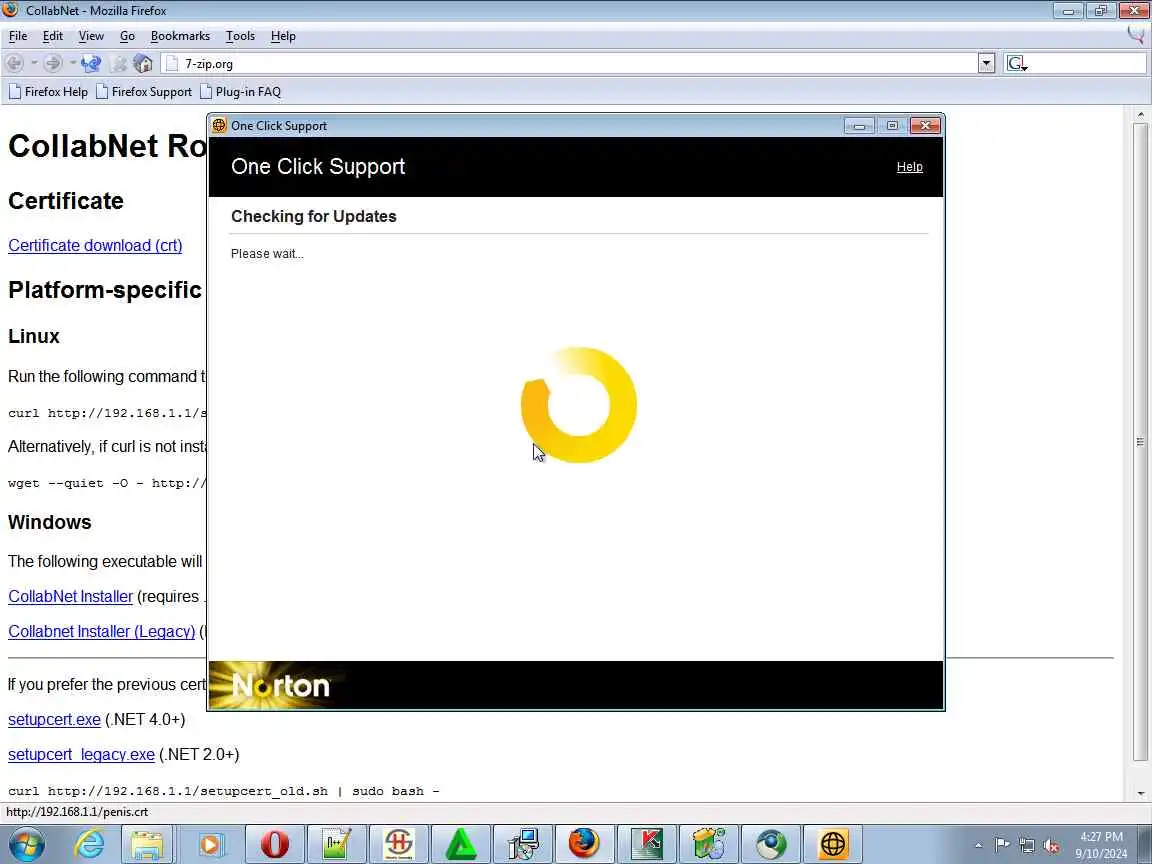Open the Forward history dropdown arrow

coord(72,63)
